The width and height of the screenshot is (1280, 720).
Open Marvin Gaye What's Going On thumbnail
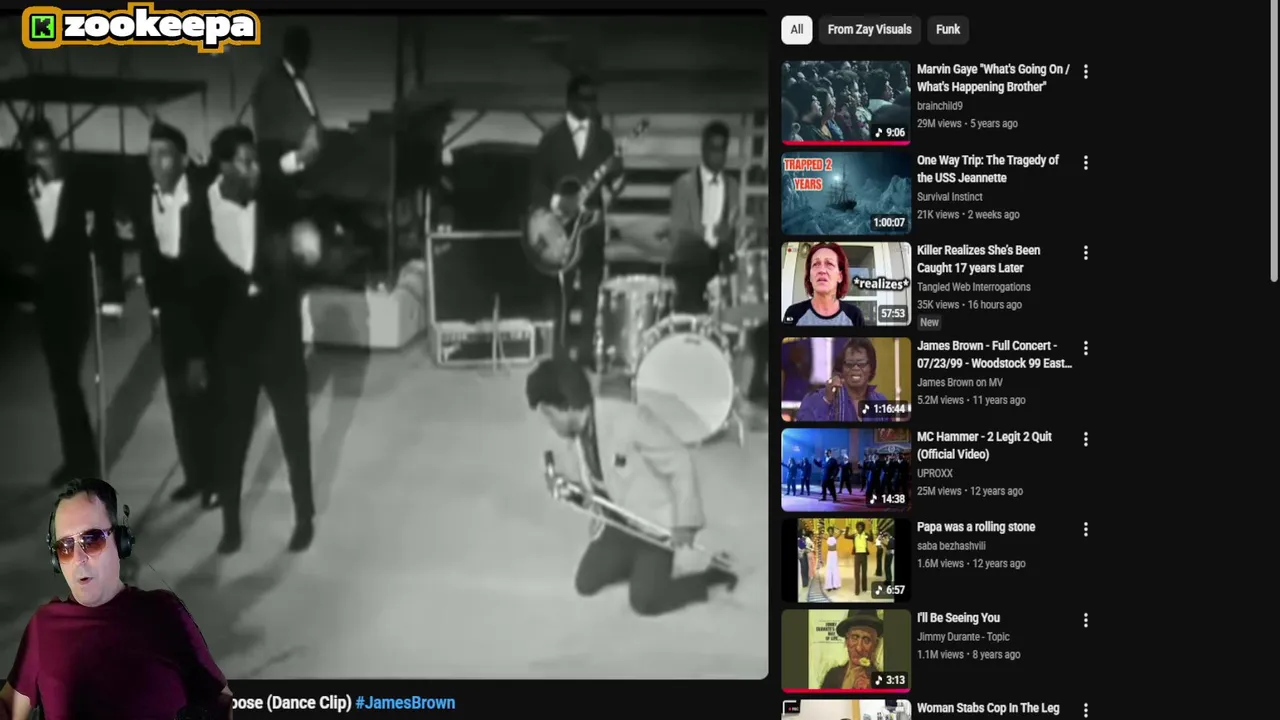tap(846, 103)
